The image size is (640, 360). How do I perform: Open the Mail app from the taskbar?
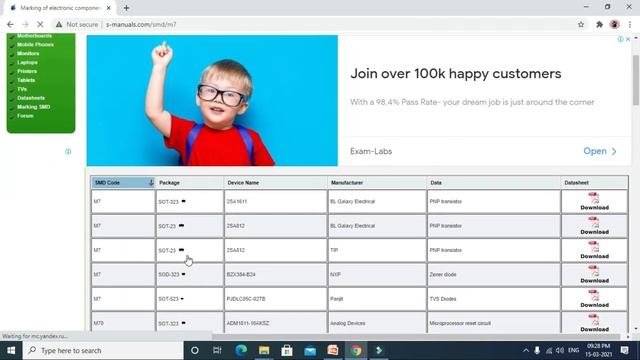(310, 350)
